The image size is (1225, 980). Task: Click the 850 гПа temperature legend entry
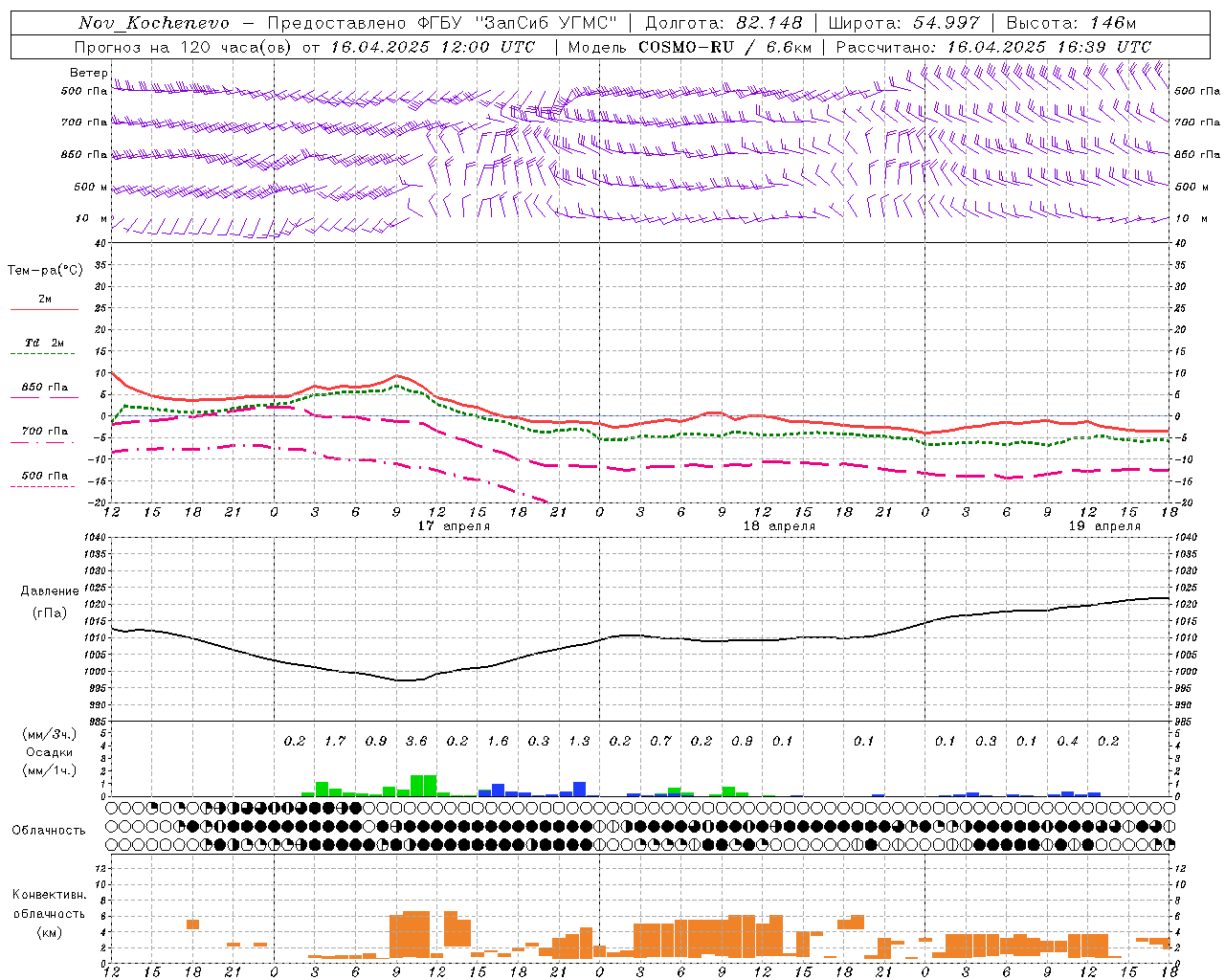(45, 388)
